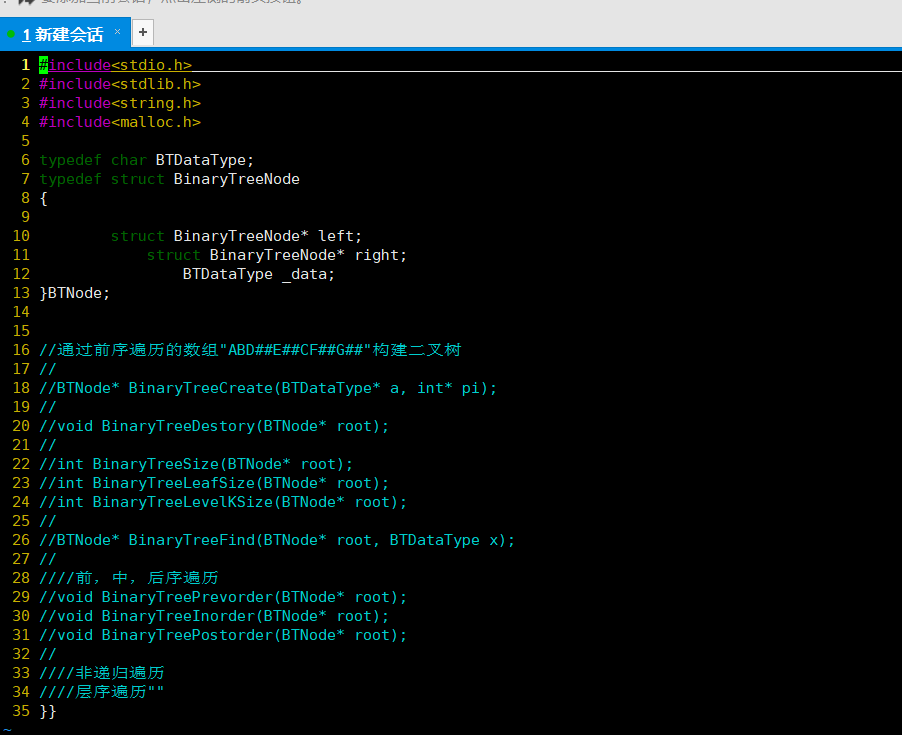Open a new session with the + tab button

click(x=142, y=32)
